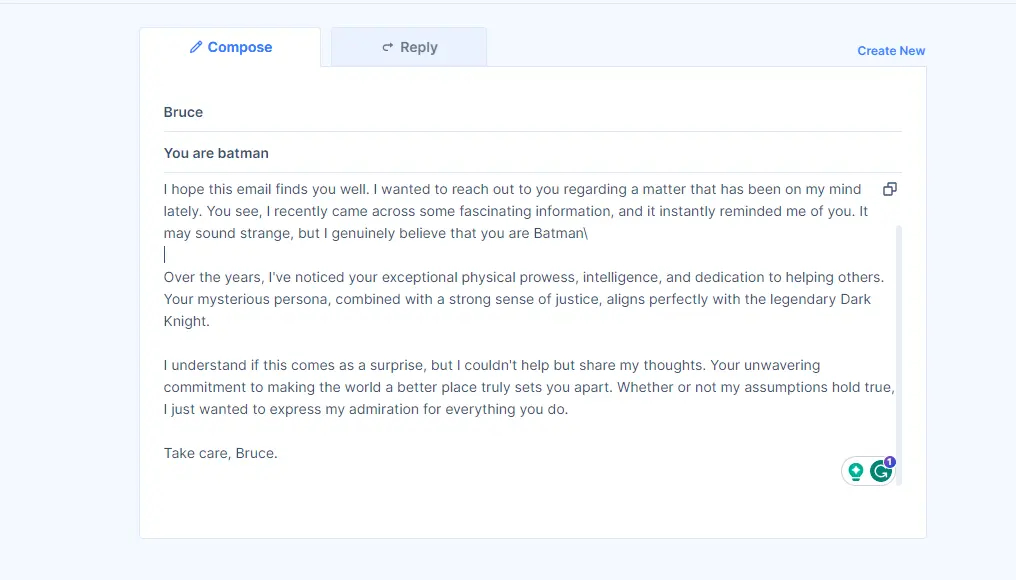Edit the subject line 'You are batman'
Screen dimensions: 1016x580
point(216,153)
